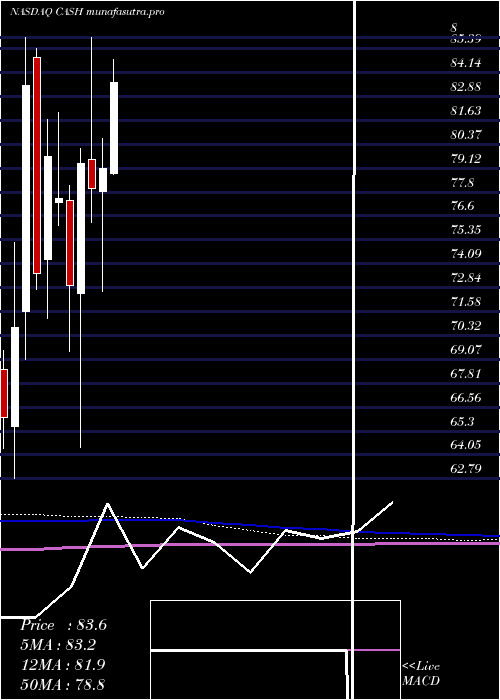
Task: Pick the 77.8 price axis value
Action: [462, 183]
